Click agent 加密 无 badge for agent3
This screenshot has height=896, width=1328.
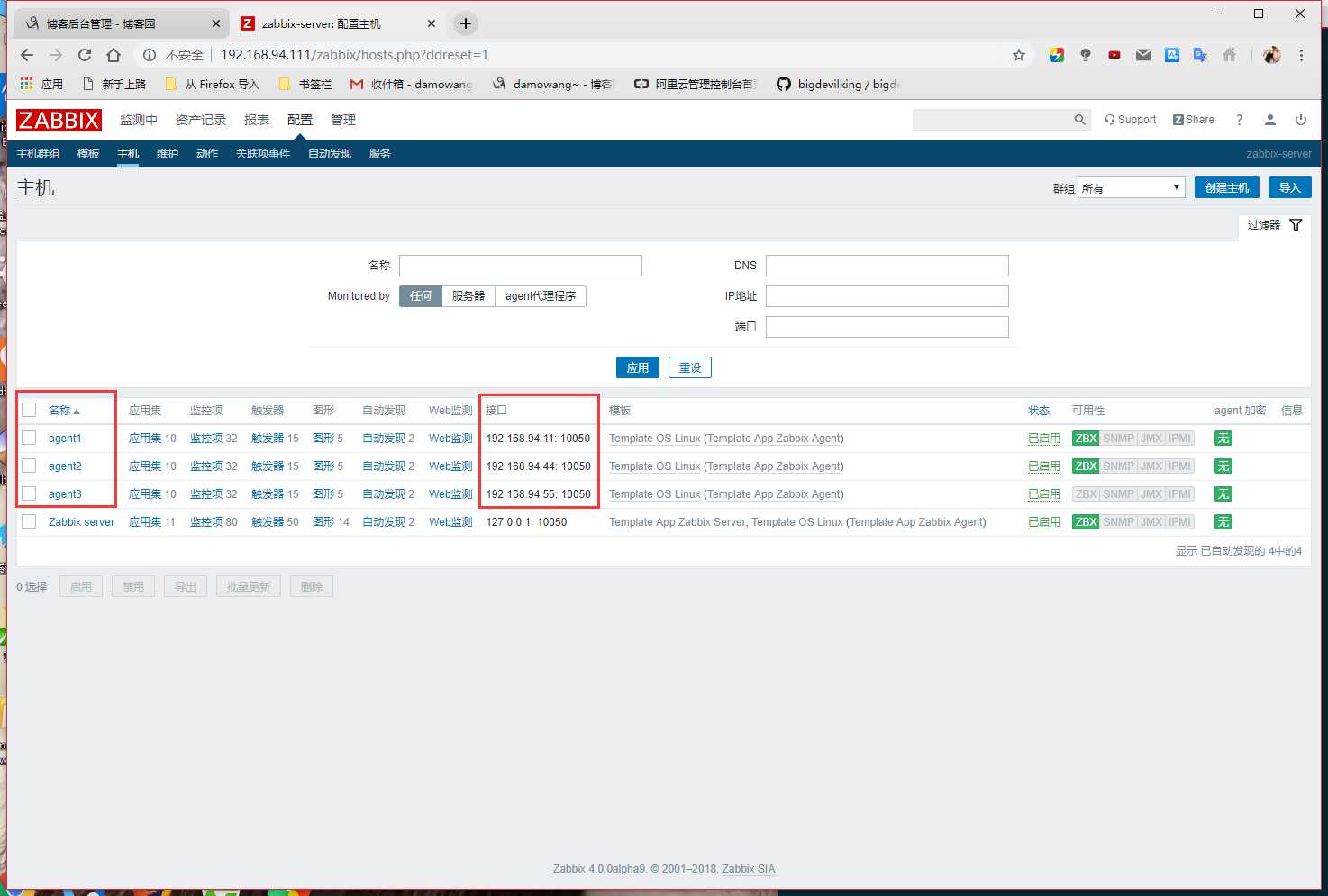click(1223, 494)
